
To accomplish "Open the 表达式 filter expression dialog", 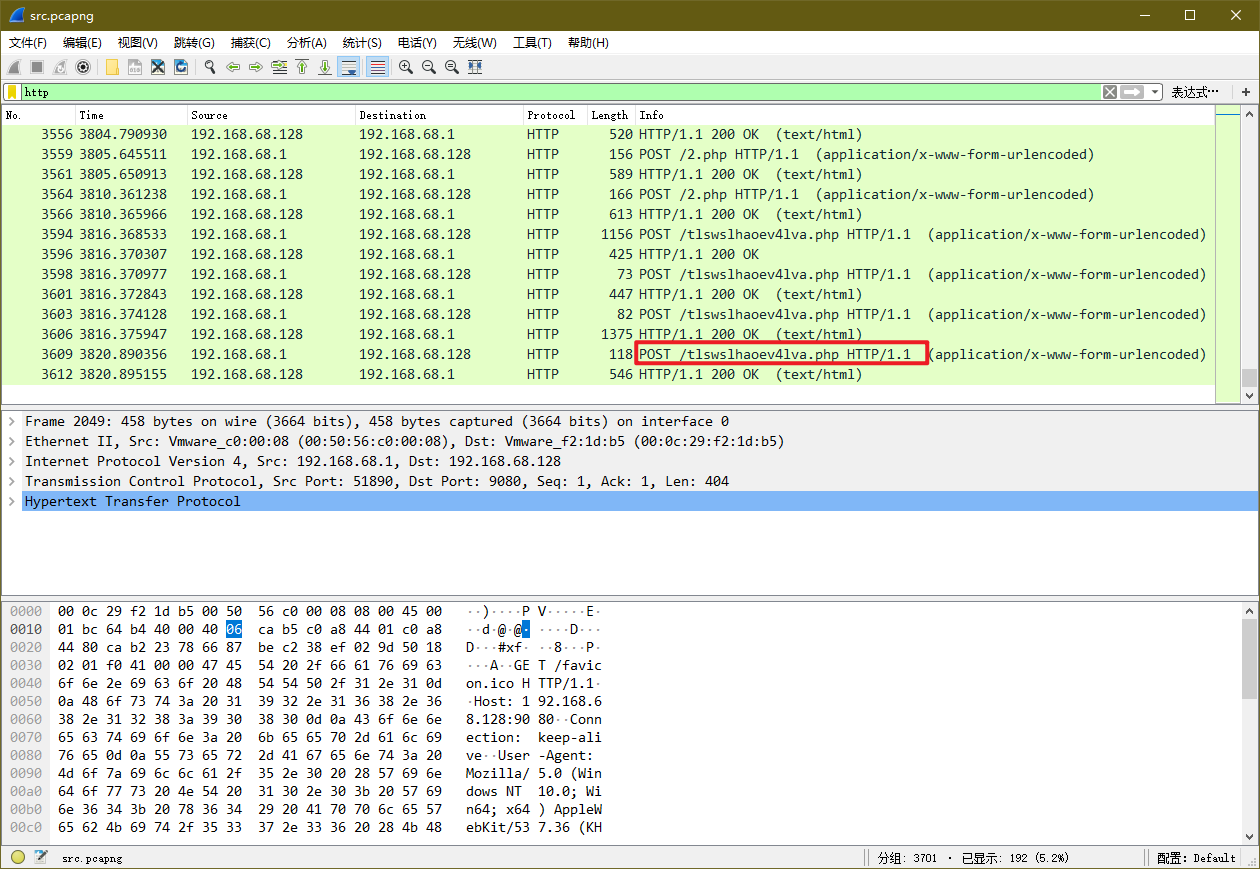I will [x=1196, y=92].
